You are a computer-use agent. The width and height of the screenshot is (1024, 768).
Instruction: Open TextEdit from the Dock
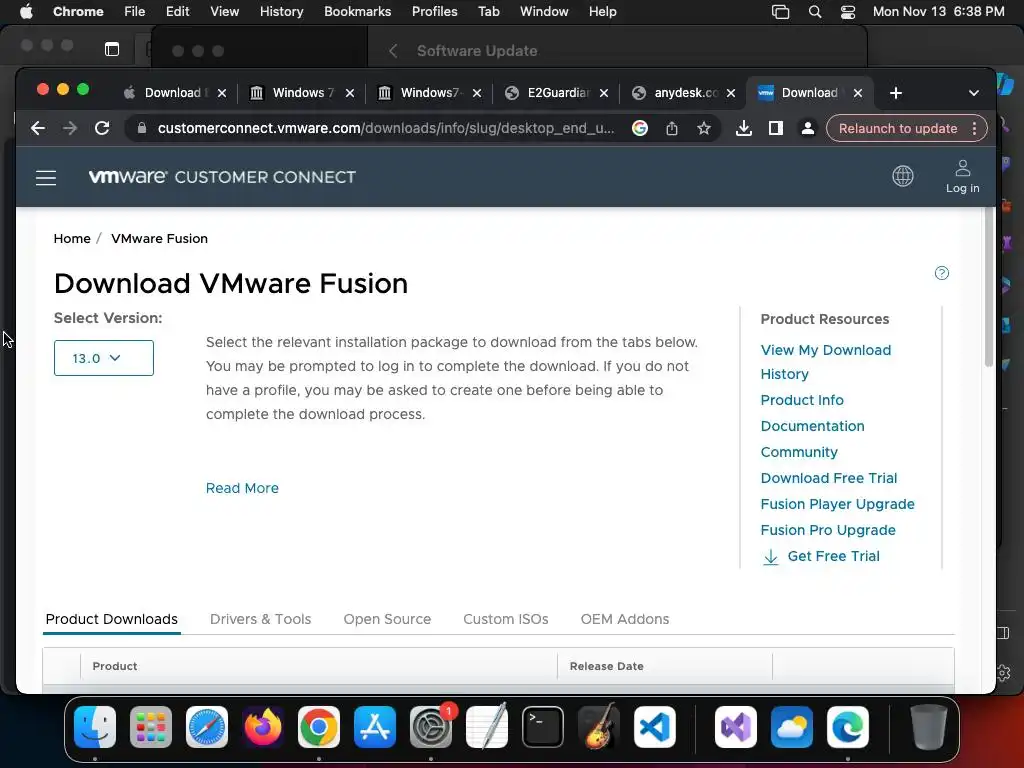coord(487,727)
